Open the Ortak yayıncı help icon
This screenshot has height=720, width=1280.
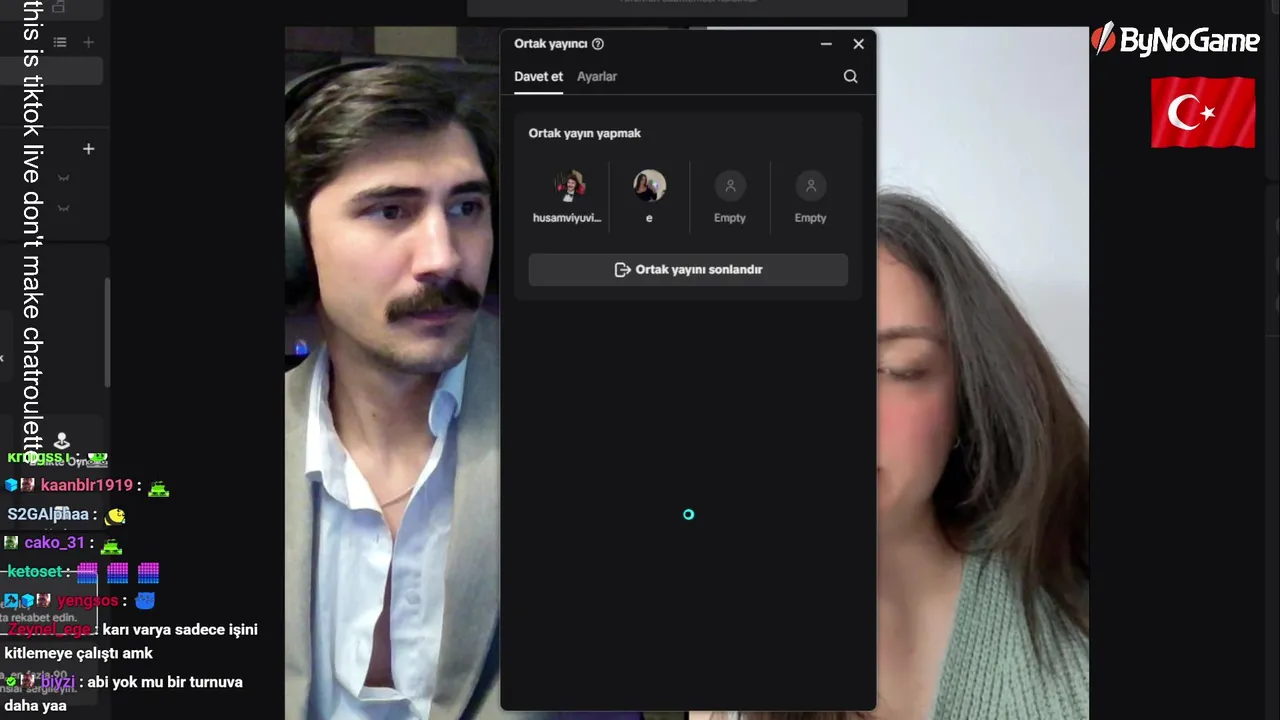pos(598,44)
